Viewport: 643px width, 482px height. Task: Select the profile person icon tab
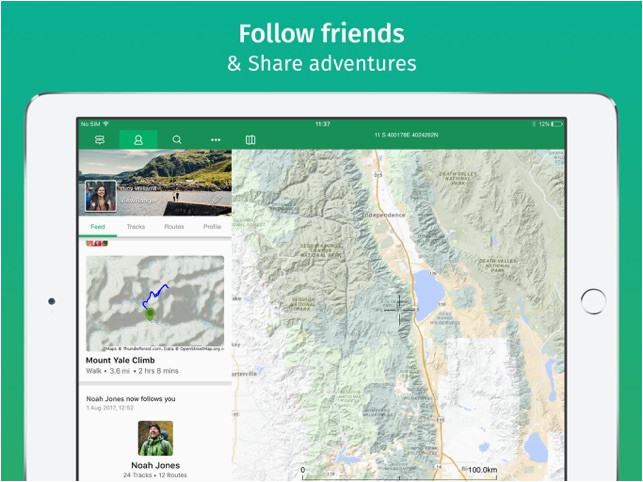[139, 140]
